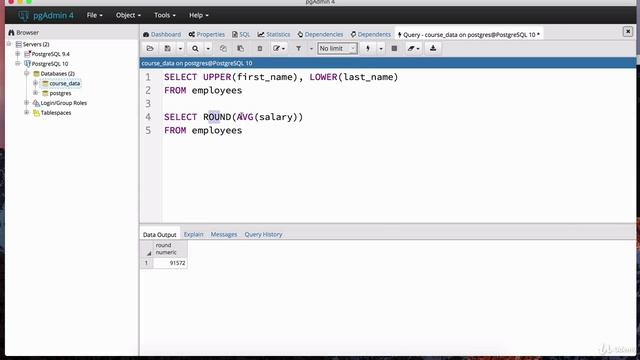Open the Help menu

tap(198, 15)
